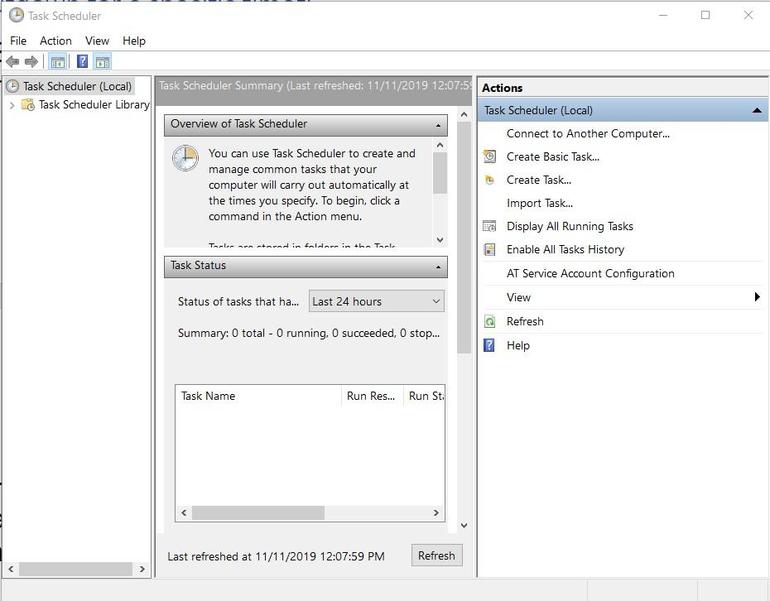The height and width of the screenshot is (601, 770).
Task: Click Help in the Actions pane
Action: 518,345
